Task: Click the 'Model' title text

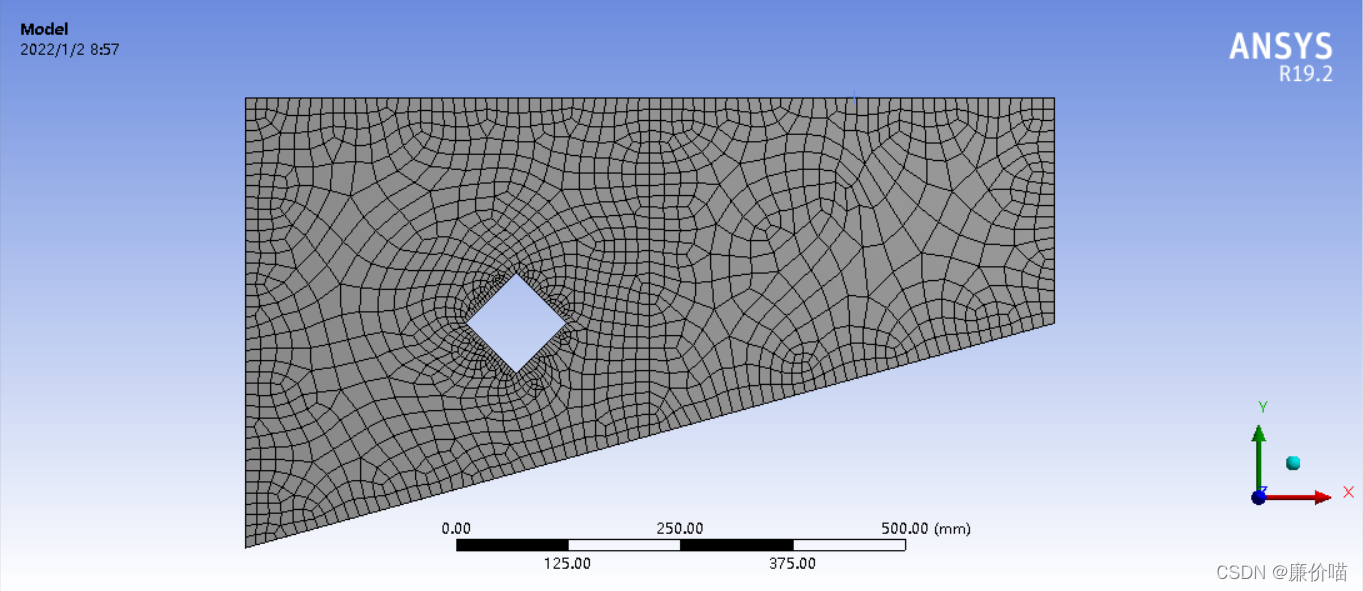Action: pyautogui.click(x=44, y=30)
